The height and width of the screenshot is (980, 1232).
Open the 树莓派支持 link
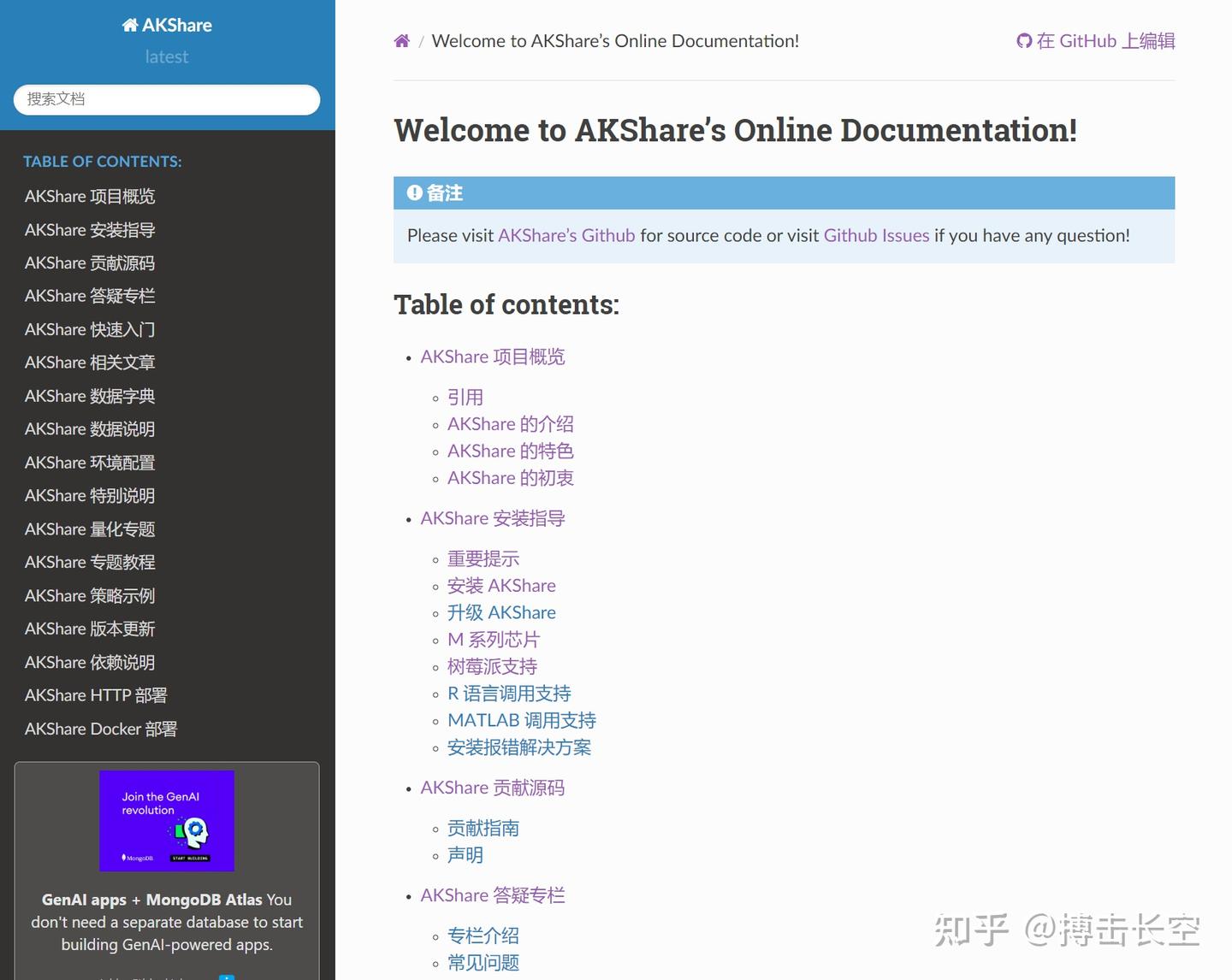492,666
